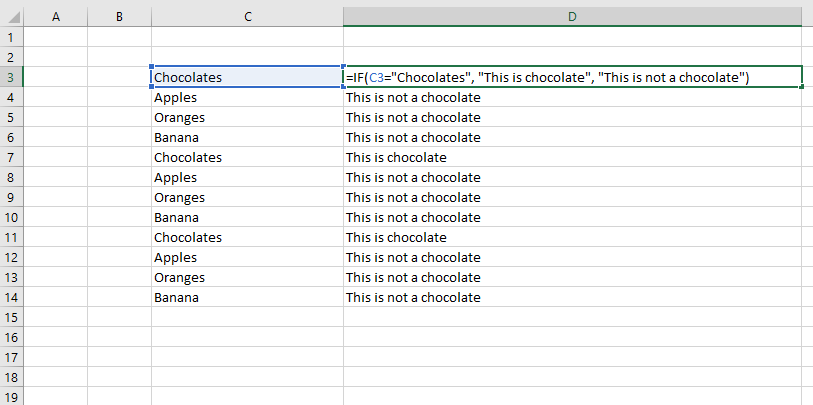Click "This is not a chocolate" in row 14
Image resolution: width=813 pixels, height=405 pixels.
click(x=413, y=297)
